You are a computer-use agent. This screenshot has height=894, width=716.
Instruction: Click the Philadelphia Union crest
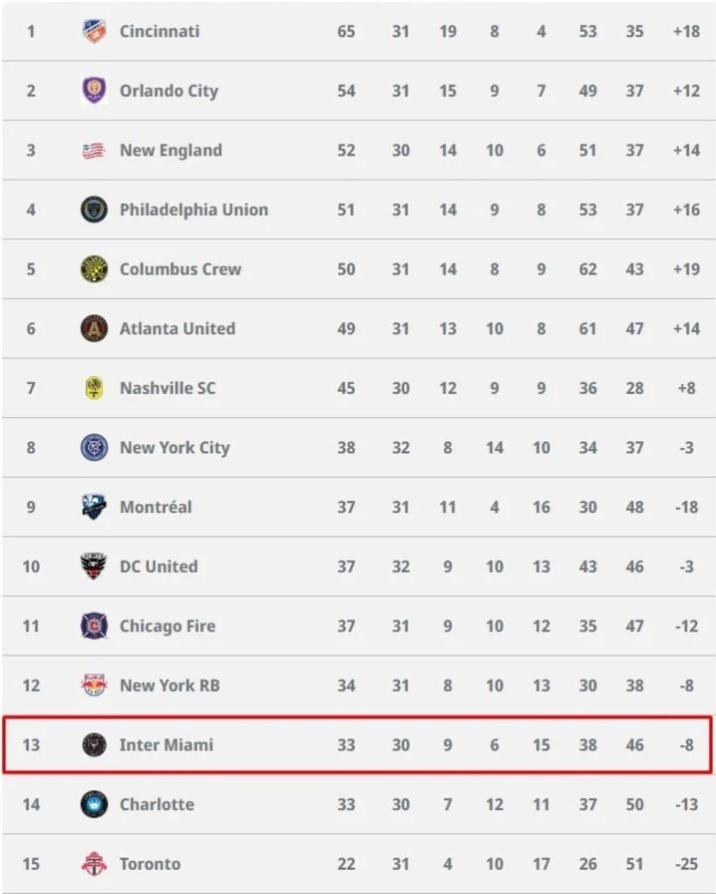94,210
